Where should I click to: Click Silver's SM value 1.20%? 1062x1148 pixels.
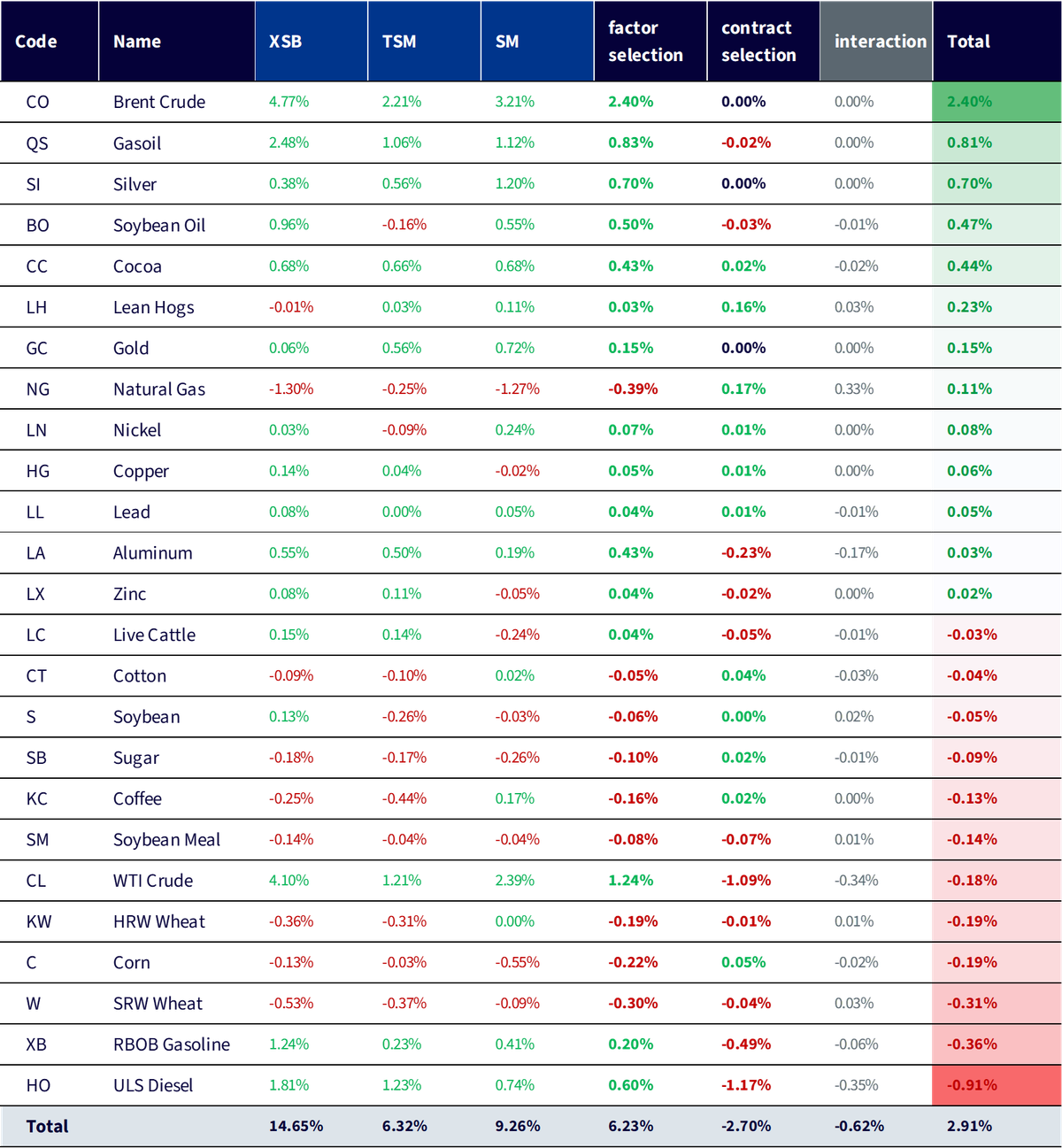(515, 184)
